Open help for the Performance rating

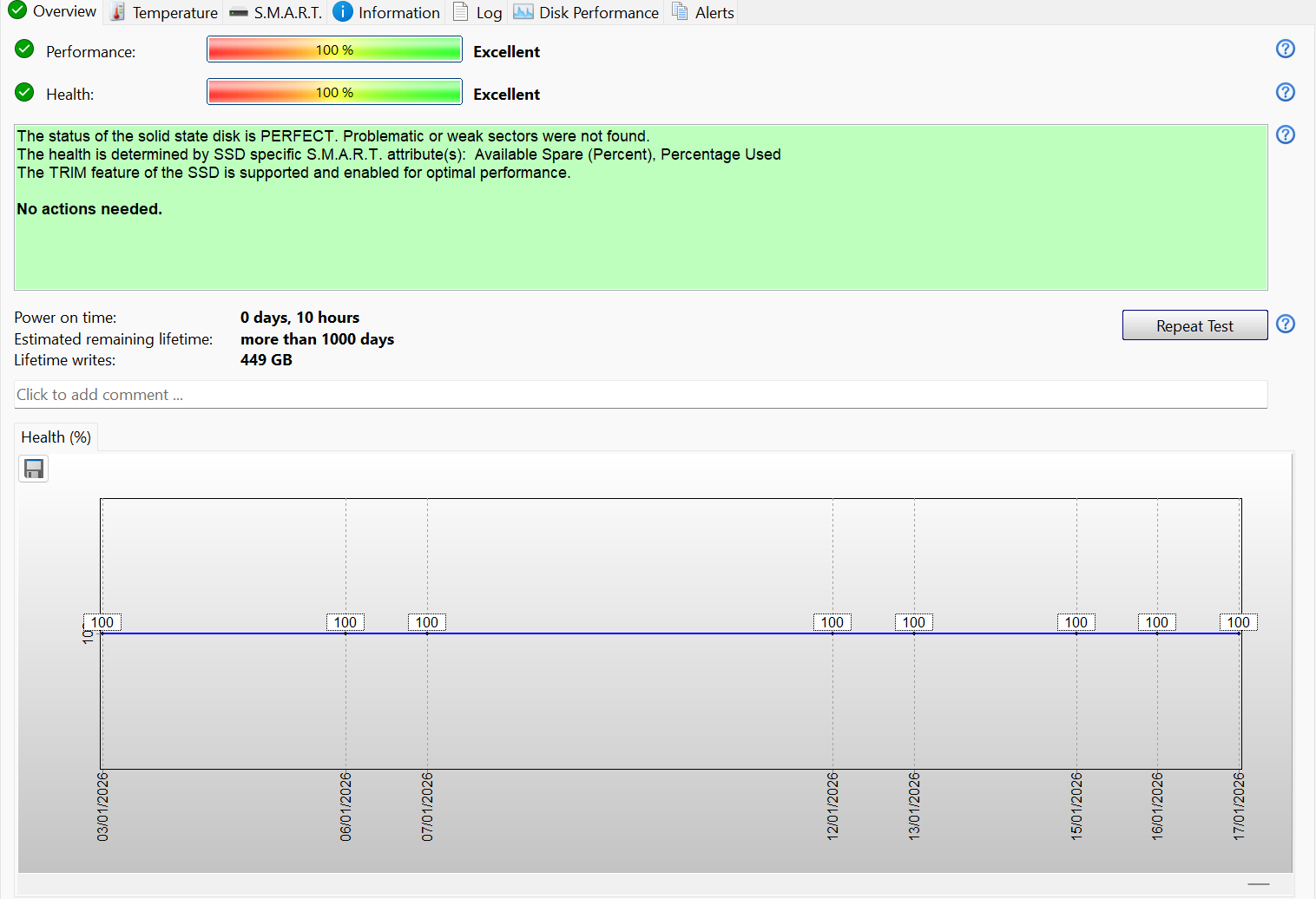(1285, 49)
